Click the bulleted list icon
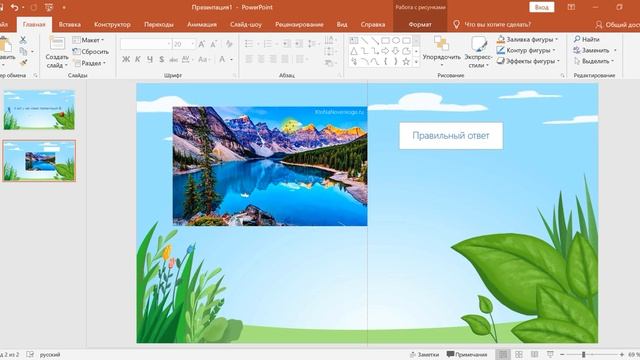640x360 pixels. (x=249, y=44)
